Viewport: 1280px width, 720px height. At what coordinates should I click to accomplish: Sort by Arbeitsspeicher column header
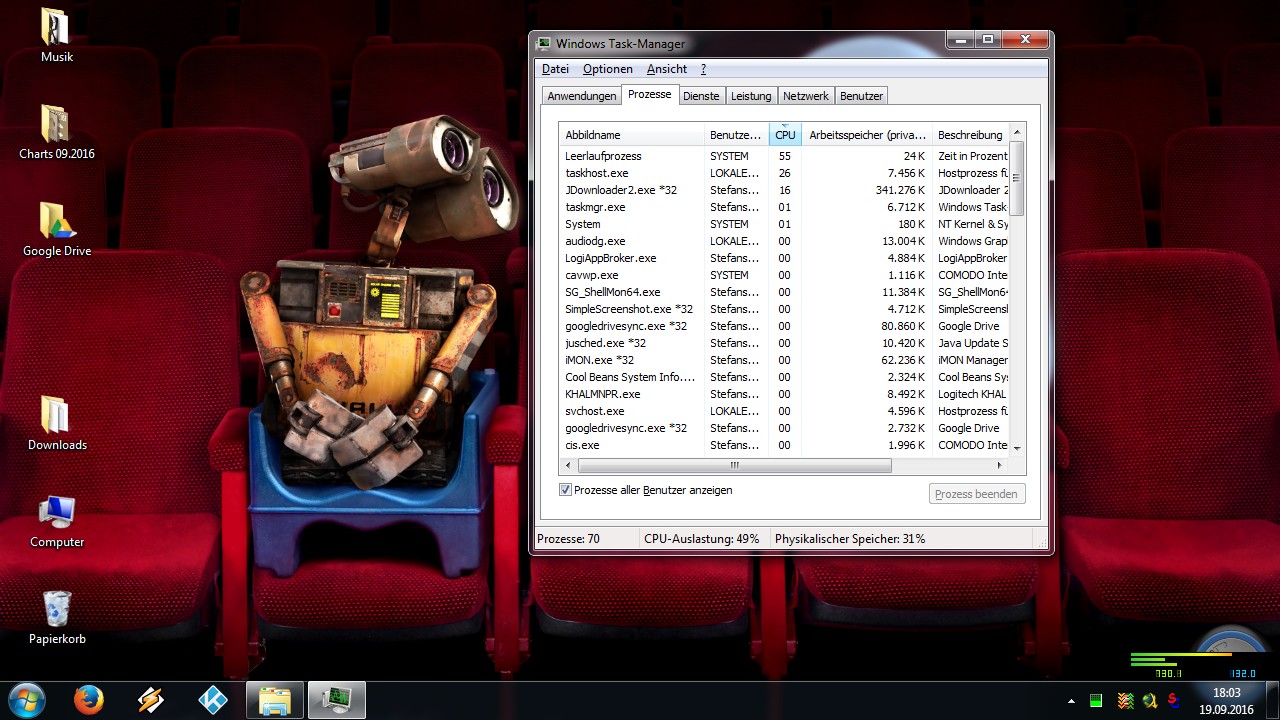pyautogui.click(x=867, y=135)
